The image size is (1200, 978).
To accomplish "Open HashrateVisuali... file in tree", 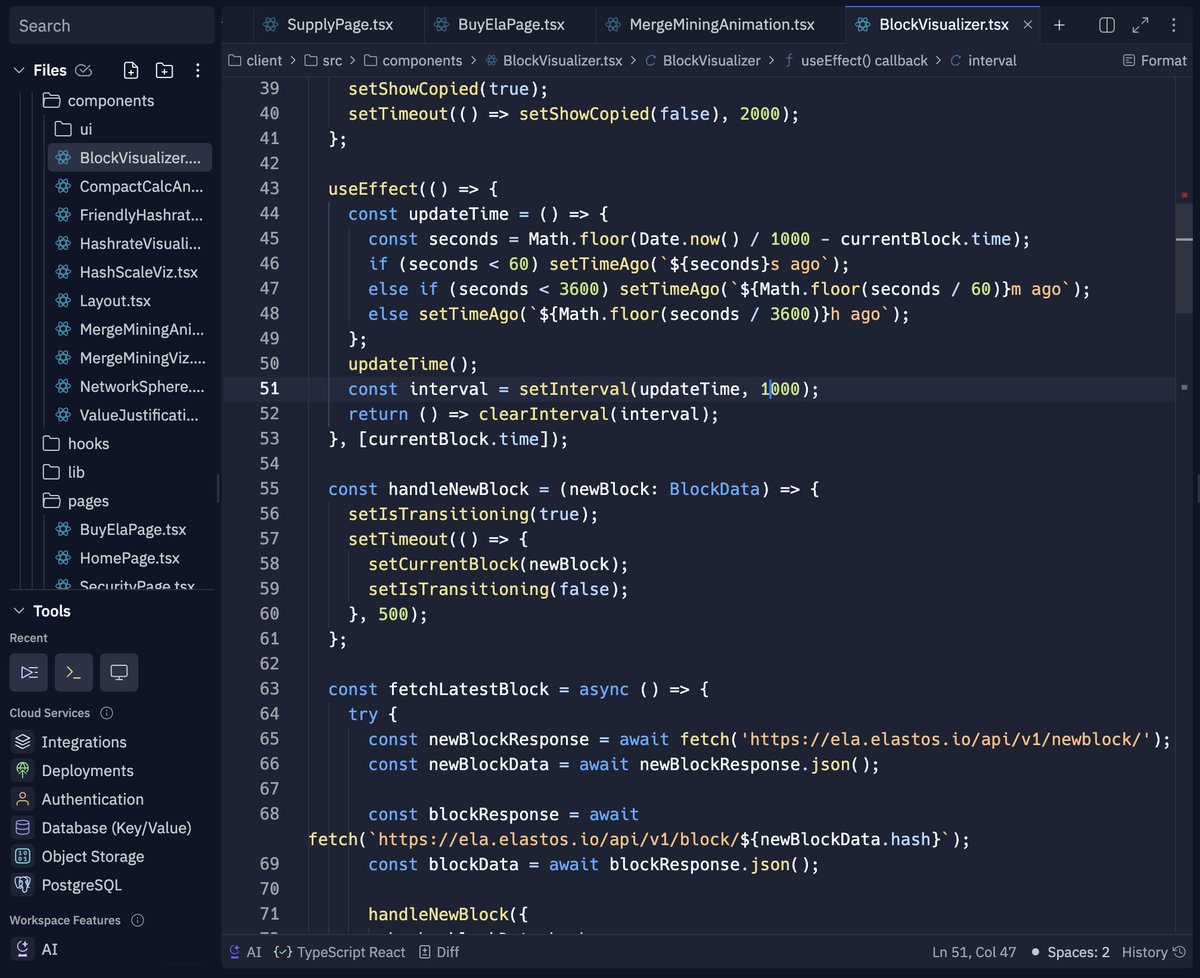I will 130,243.
